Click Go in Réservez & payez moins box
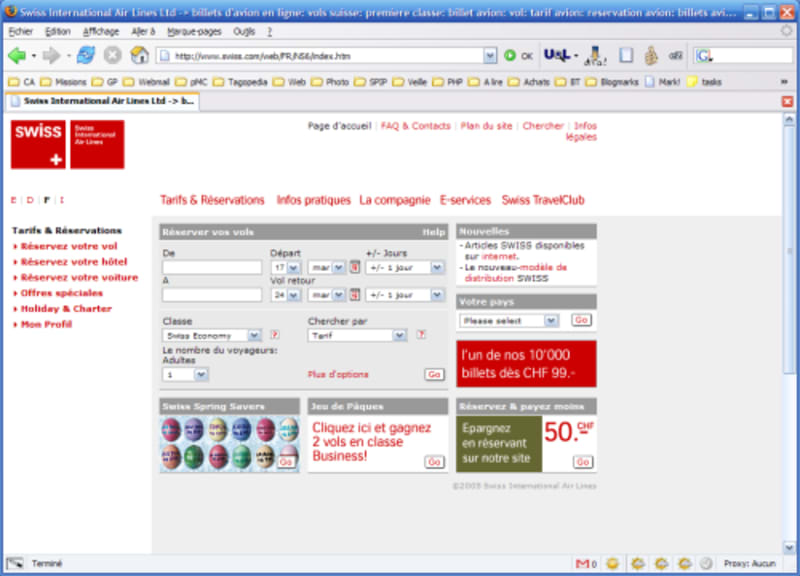The width and height of the screenshot is (800, 576). click(x=583, y=462)
